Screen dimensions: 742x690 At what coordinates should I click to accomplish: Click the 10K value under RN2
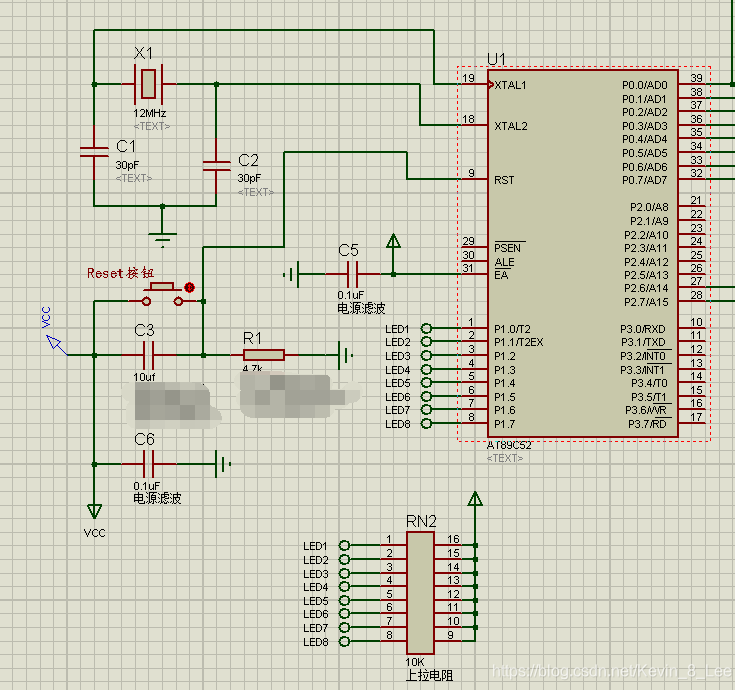click(415, 662)
